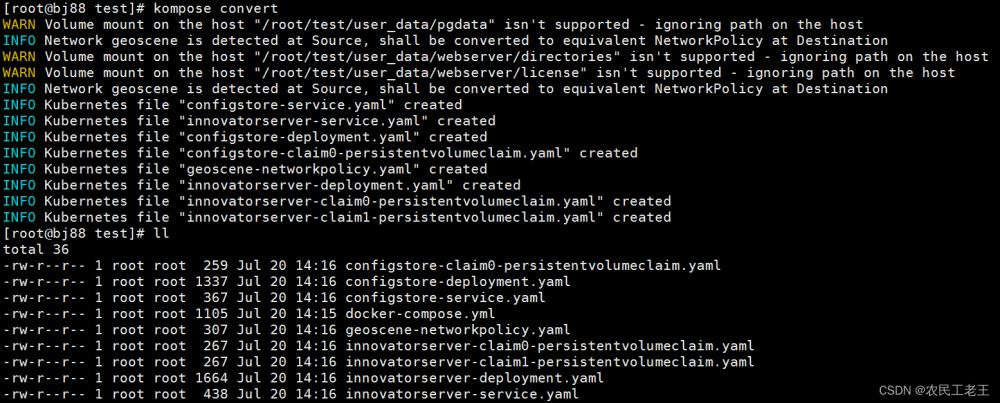This screenshot has height=403, width=1000.
Task: Select configstore-service.yaml in ll output
Action: click(x=445, y=297)
